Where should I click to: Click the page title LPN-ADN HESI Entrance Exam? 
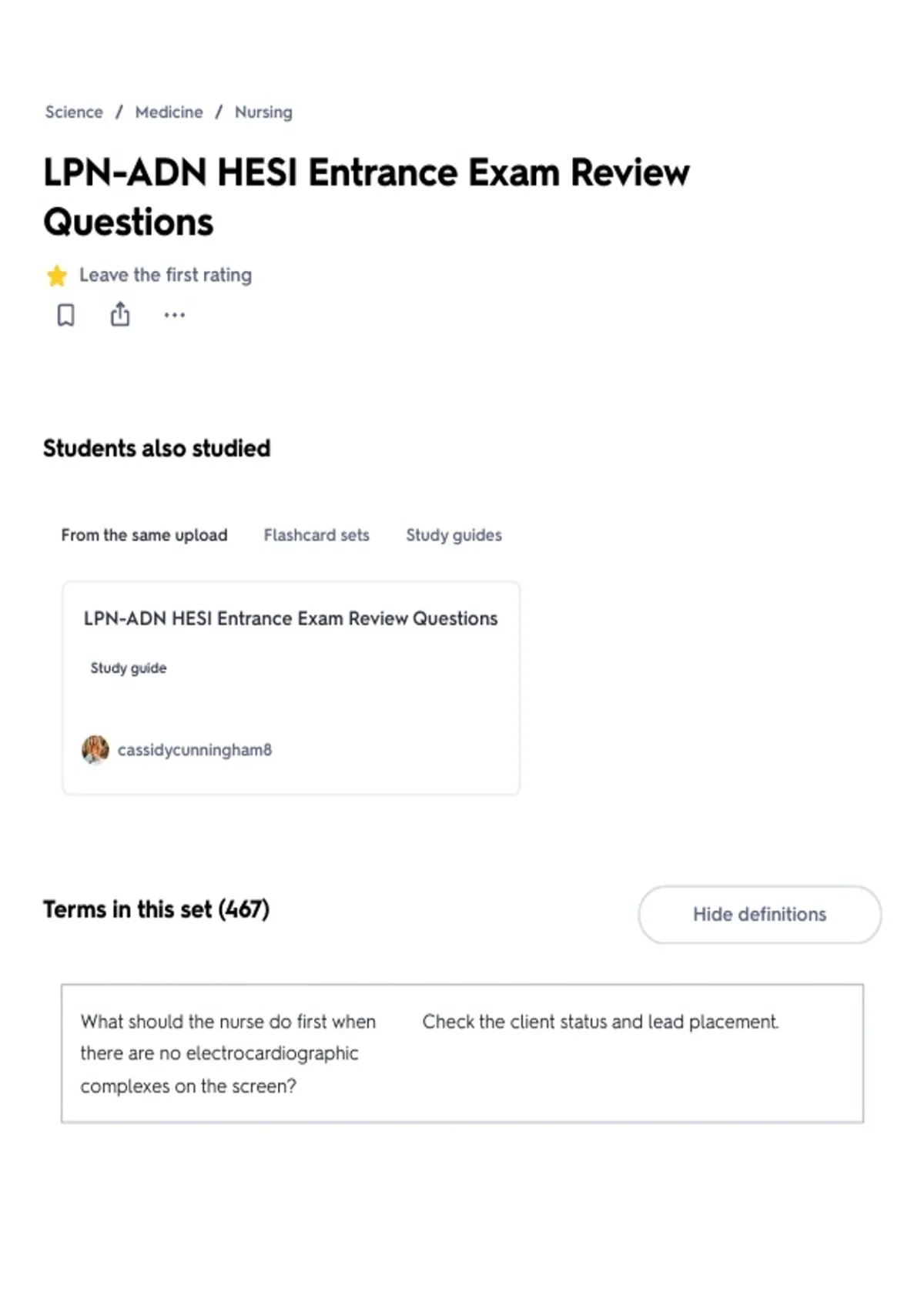pos(367,196)
